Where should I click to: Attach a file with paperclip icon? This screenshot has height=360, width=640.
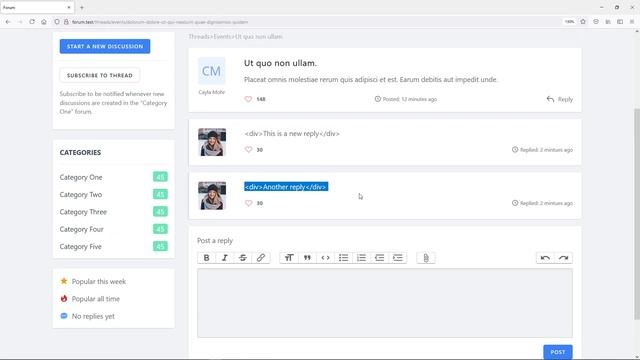tap(426, 258)
